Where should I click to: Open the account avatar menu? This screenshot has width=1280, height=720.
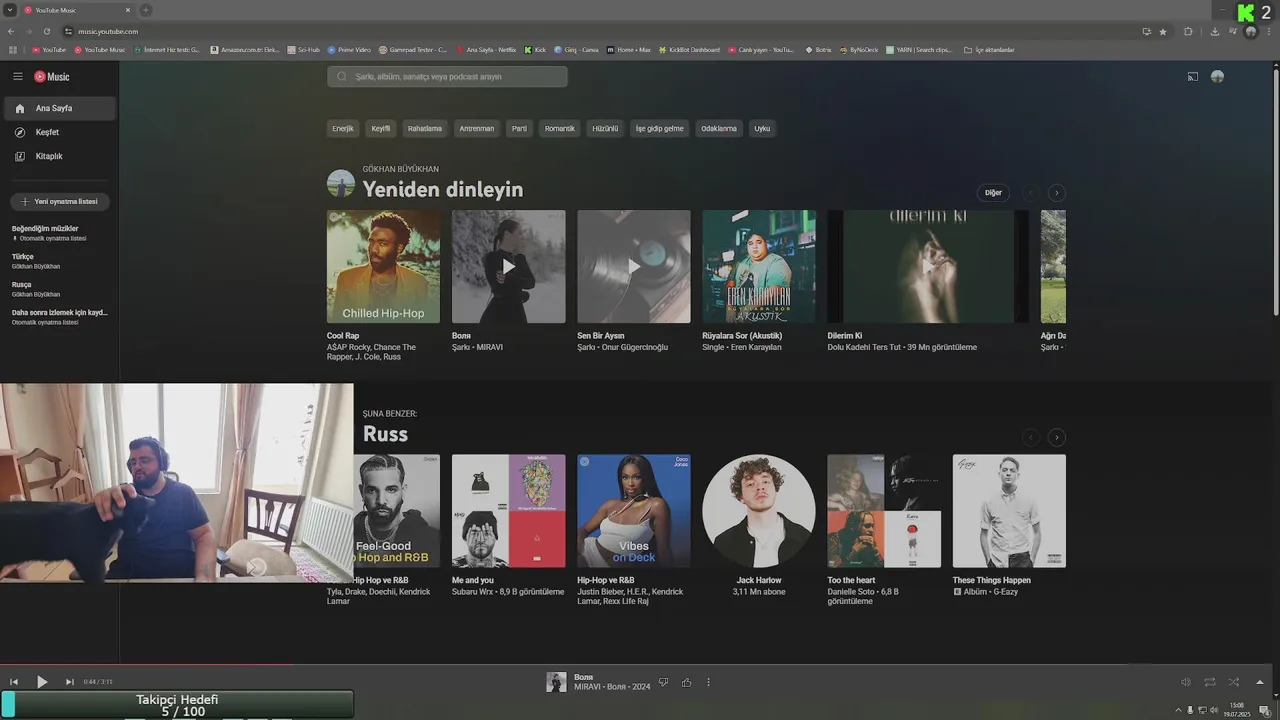pyautogui.click(x=1217, y=76)
